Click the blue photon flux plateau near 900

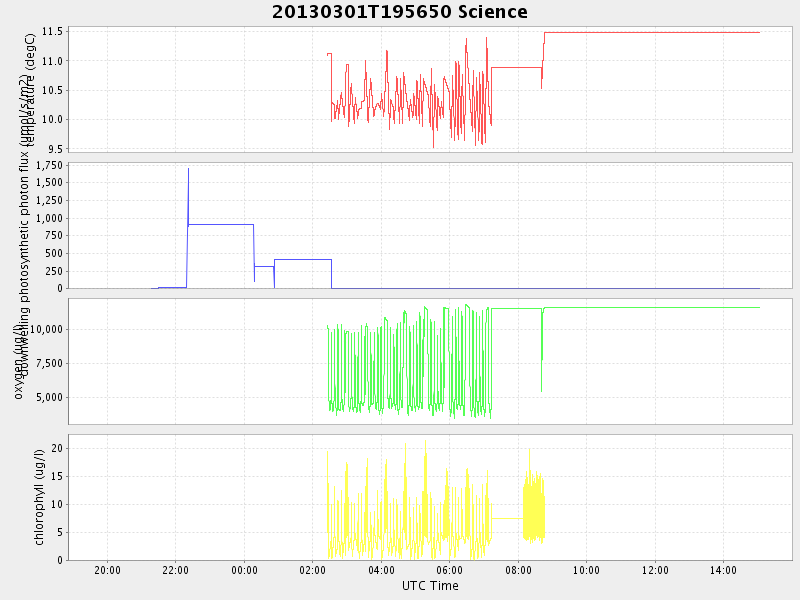221,224
